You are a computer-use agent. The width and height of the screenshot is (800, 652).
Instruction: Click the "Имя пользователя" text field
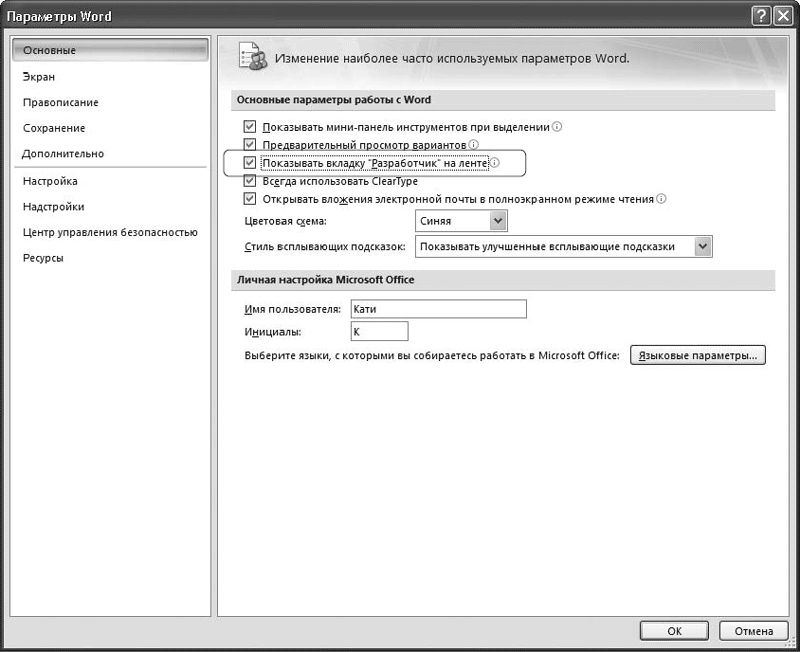coord(438,310)
